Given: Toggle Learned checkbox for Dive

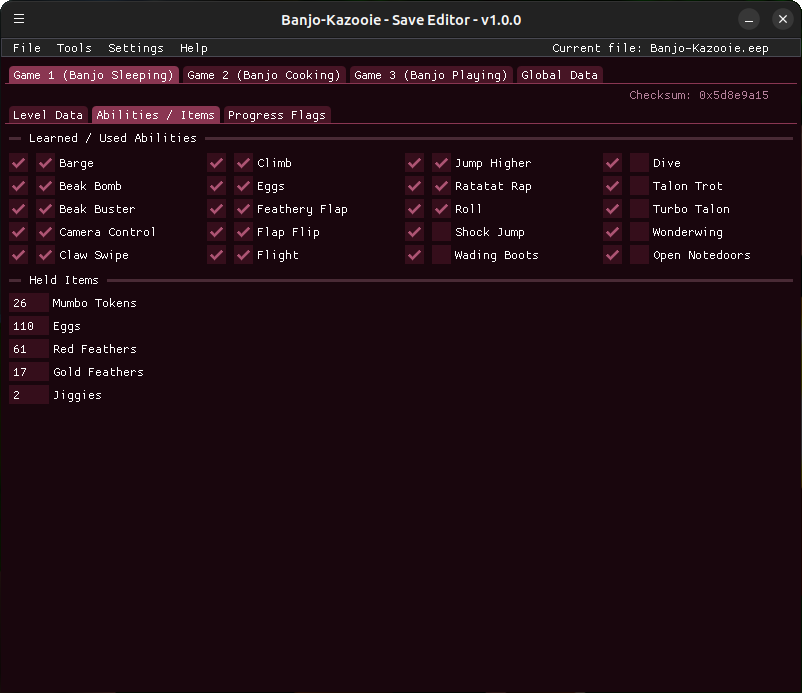Looking at the screenshot, I should [x=613, y=163].
